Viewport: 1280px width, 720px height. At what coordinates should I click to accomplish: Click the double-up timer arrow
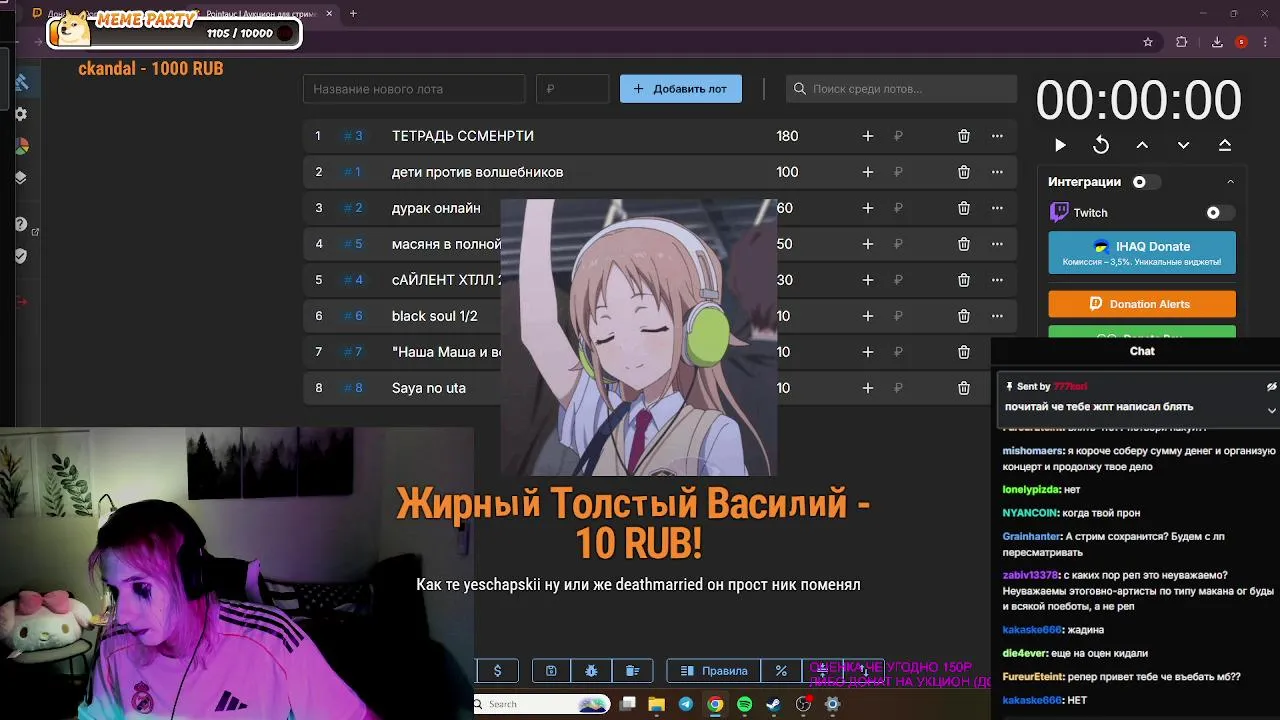click(x=1224, y=145)
